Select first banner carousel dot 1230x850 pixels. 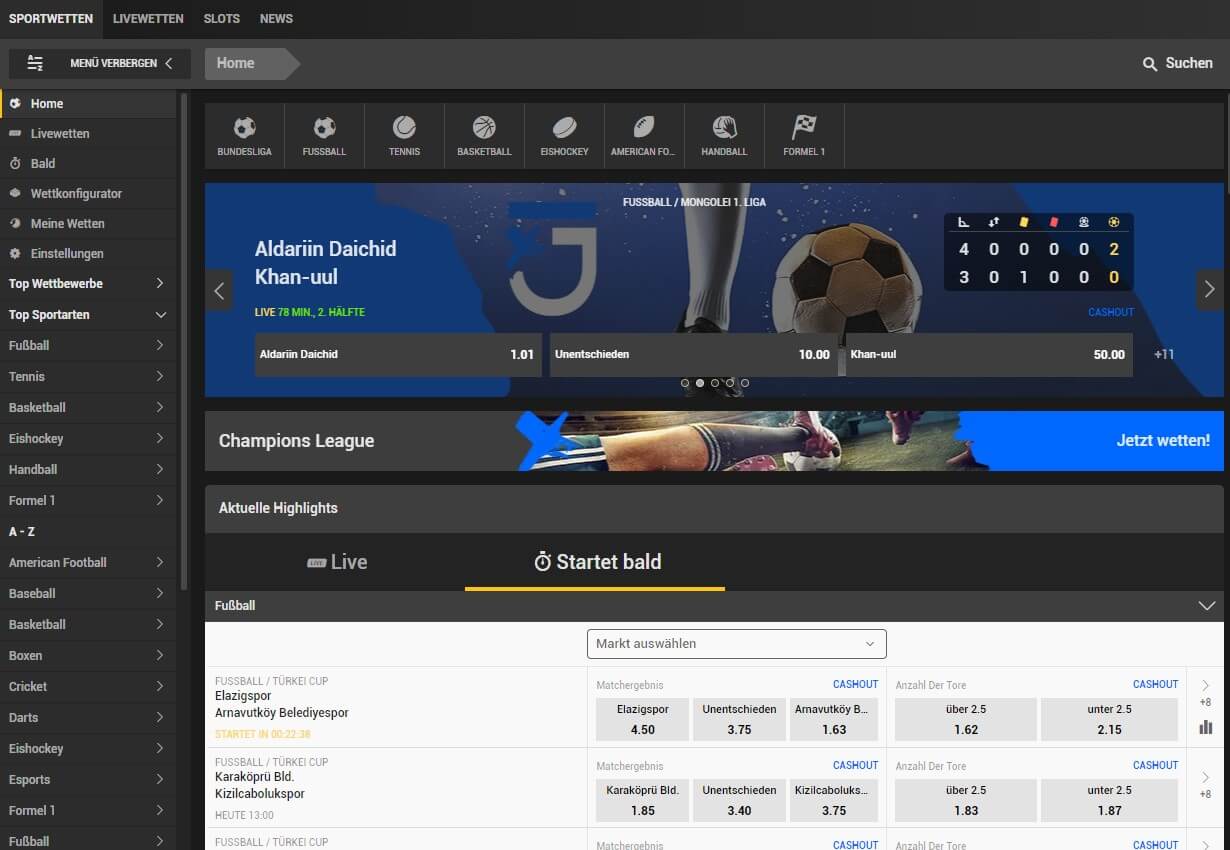tap(685, 383)
